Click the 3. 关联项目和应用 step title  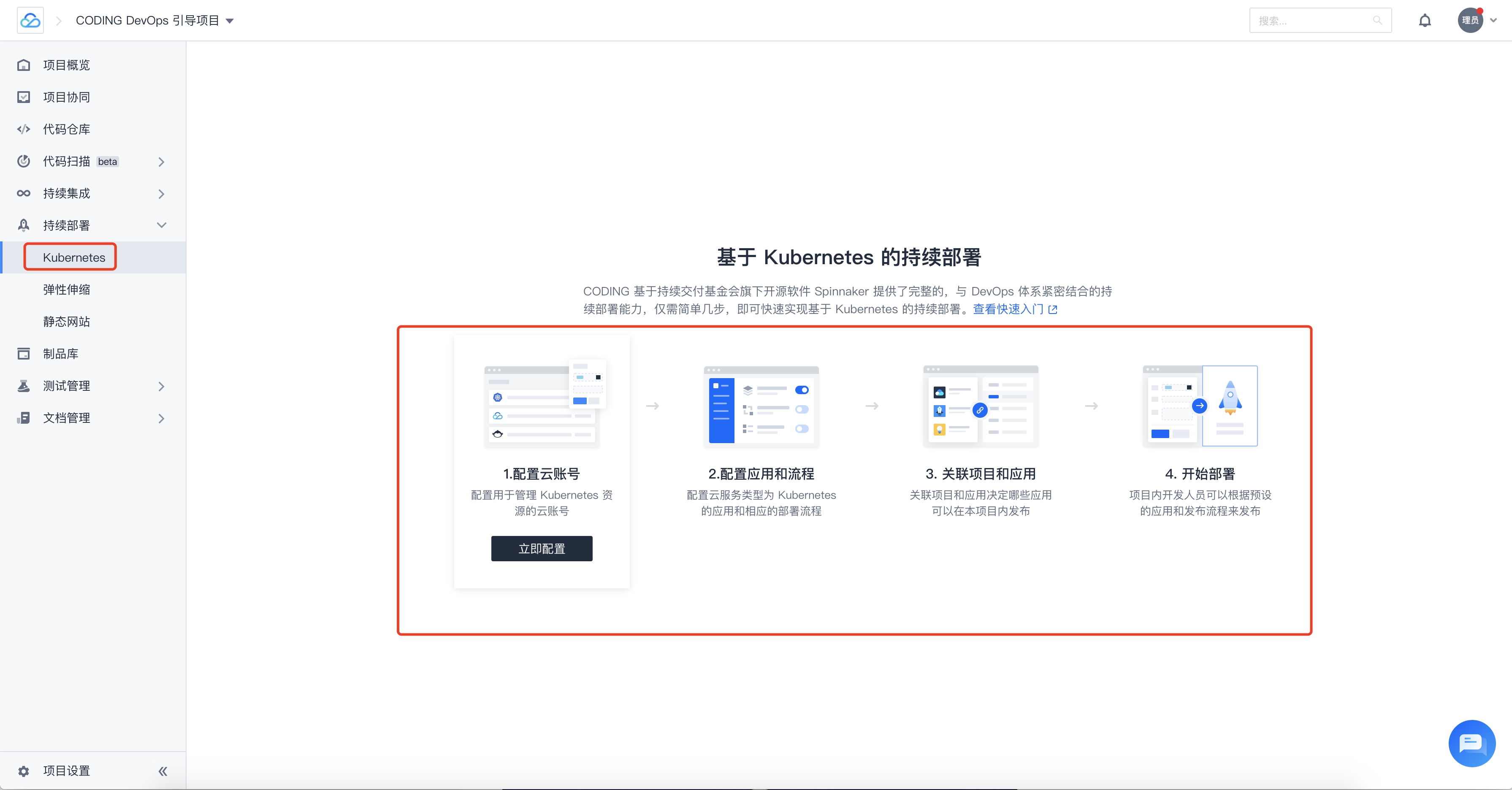(x=981, y=473)
